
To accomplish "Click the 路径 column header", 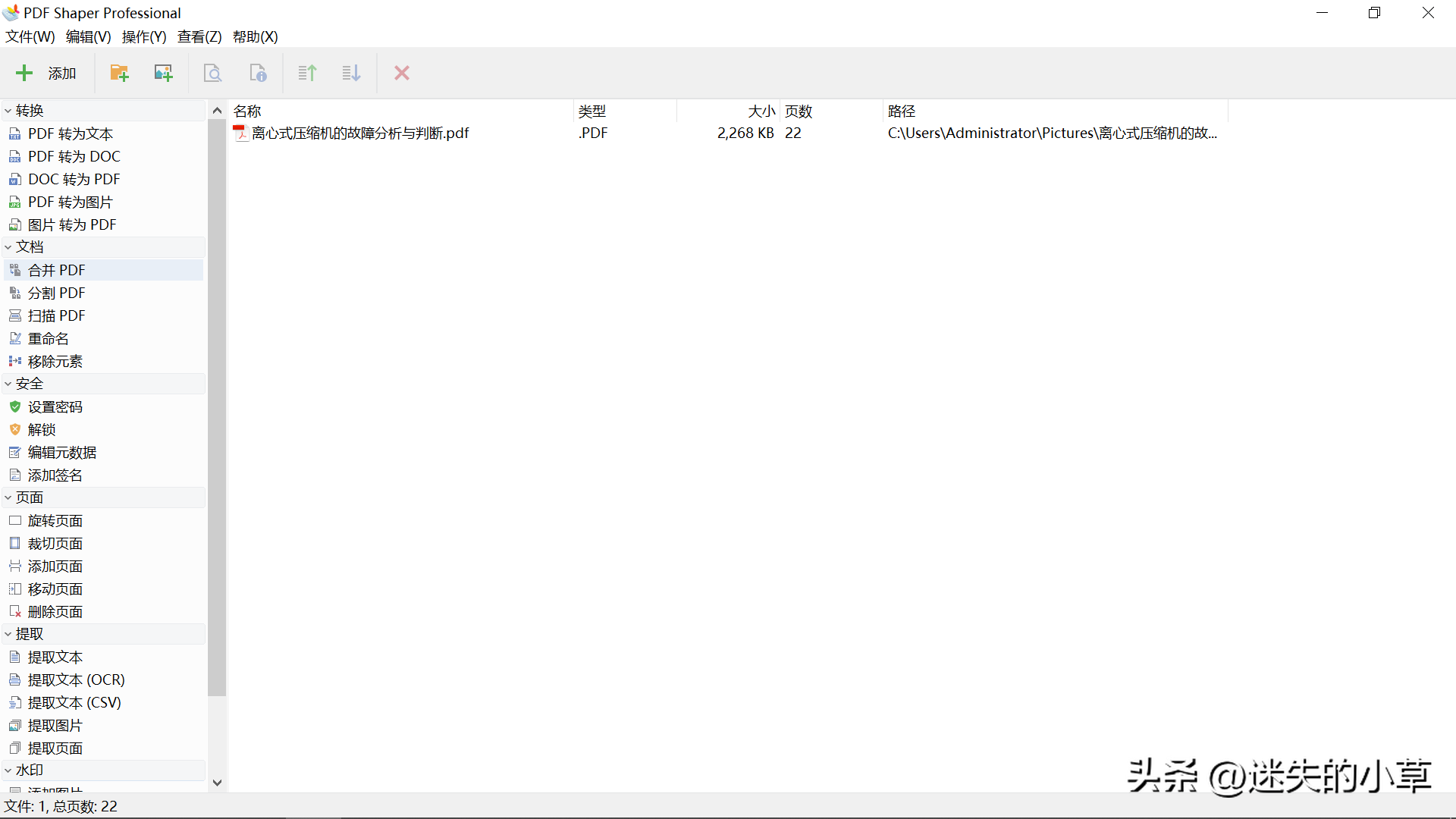I will [x=1055, y=111].
